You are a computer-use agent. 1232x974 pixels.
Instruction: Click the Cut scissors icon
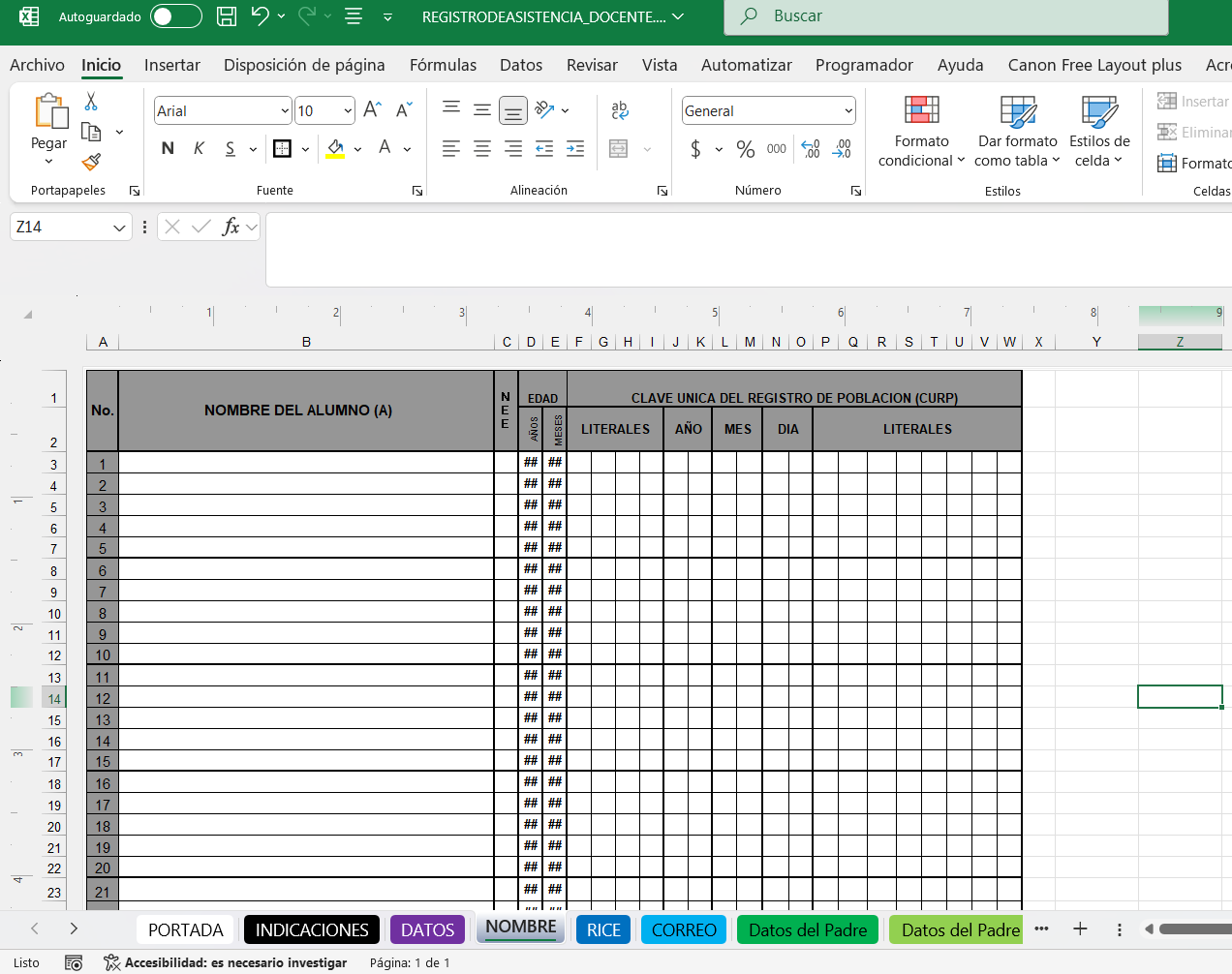[91, 102]
